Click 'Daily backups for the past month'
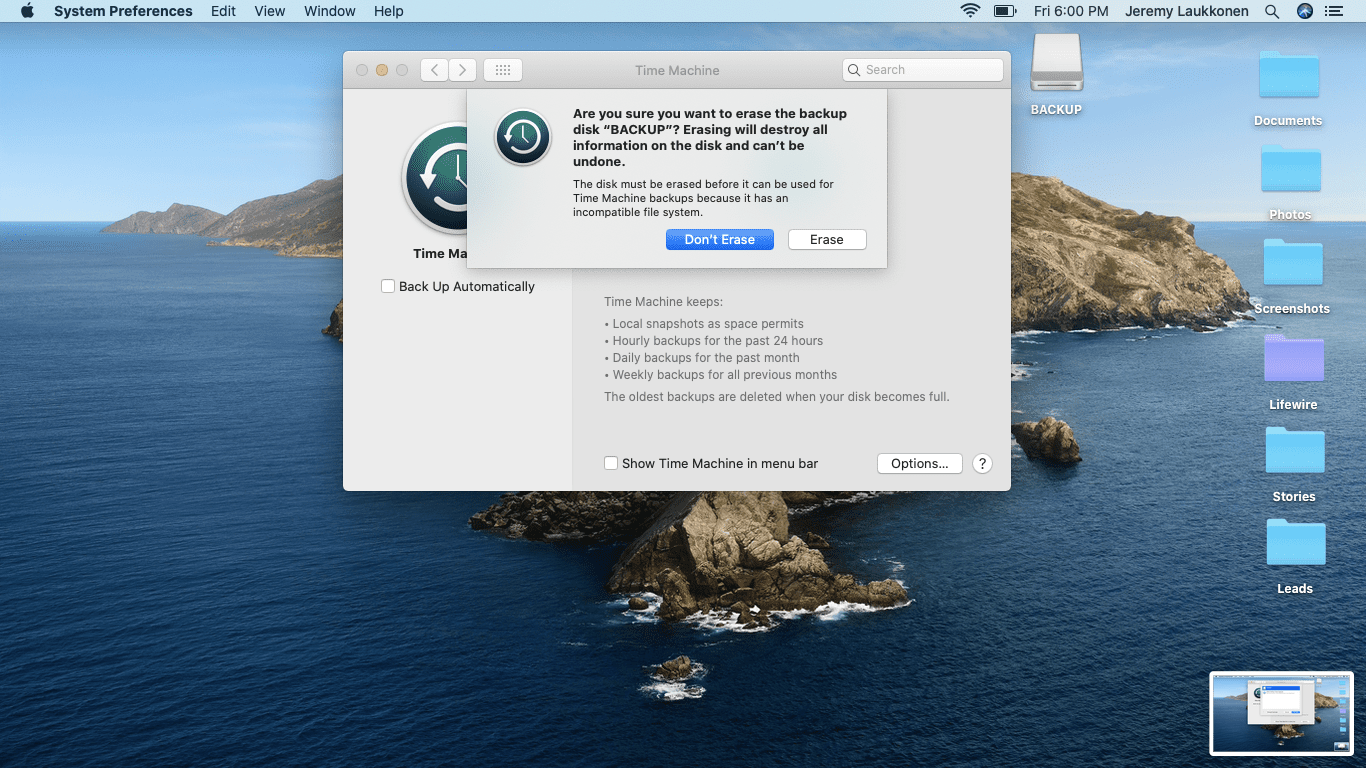The height and width of the screenshot is (768, 1366). click(702, 357)
